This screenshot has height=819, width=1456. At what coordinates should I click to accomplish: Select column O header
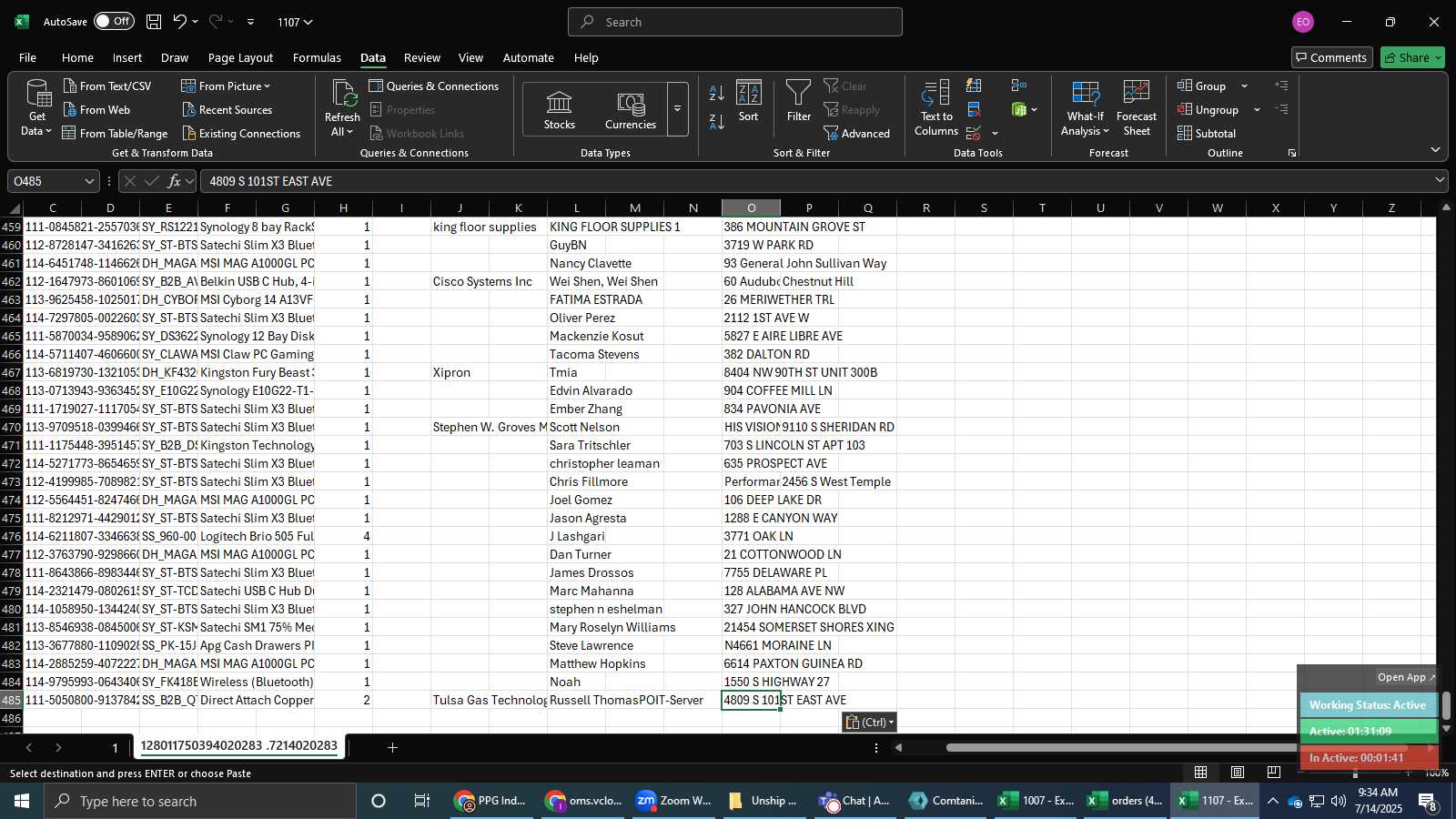[751, 207]
